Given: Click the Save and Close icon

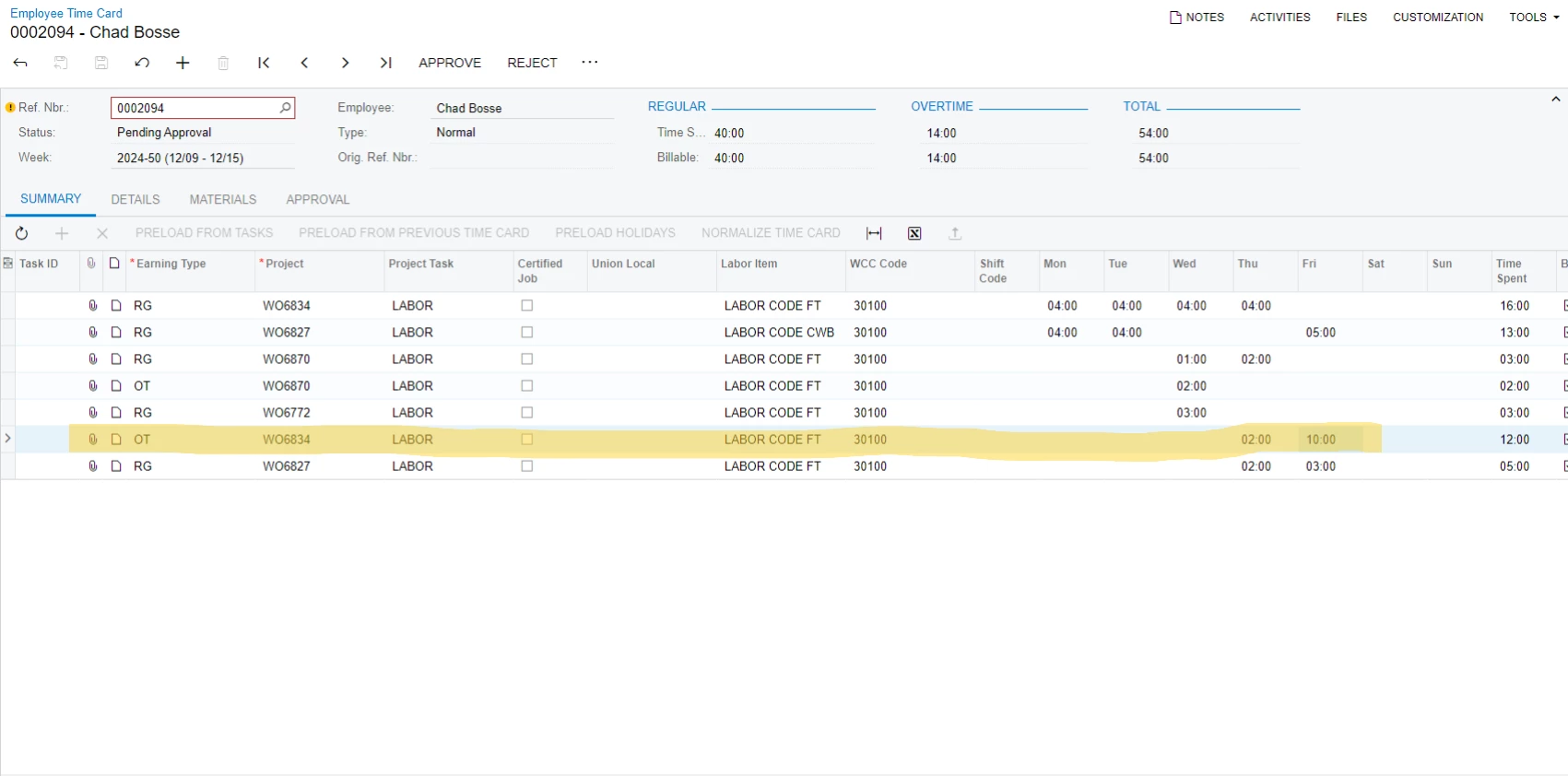Looking at the screenshot, I should click(61, 63).
